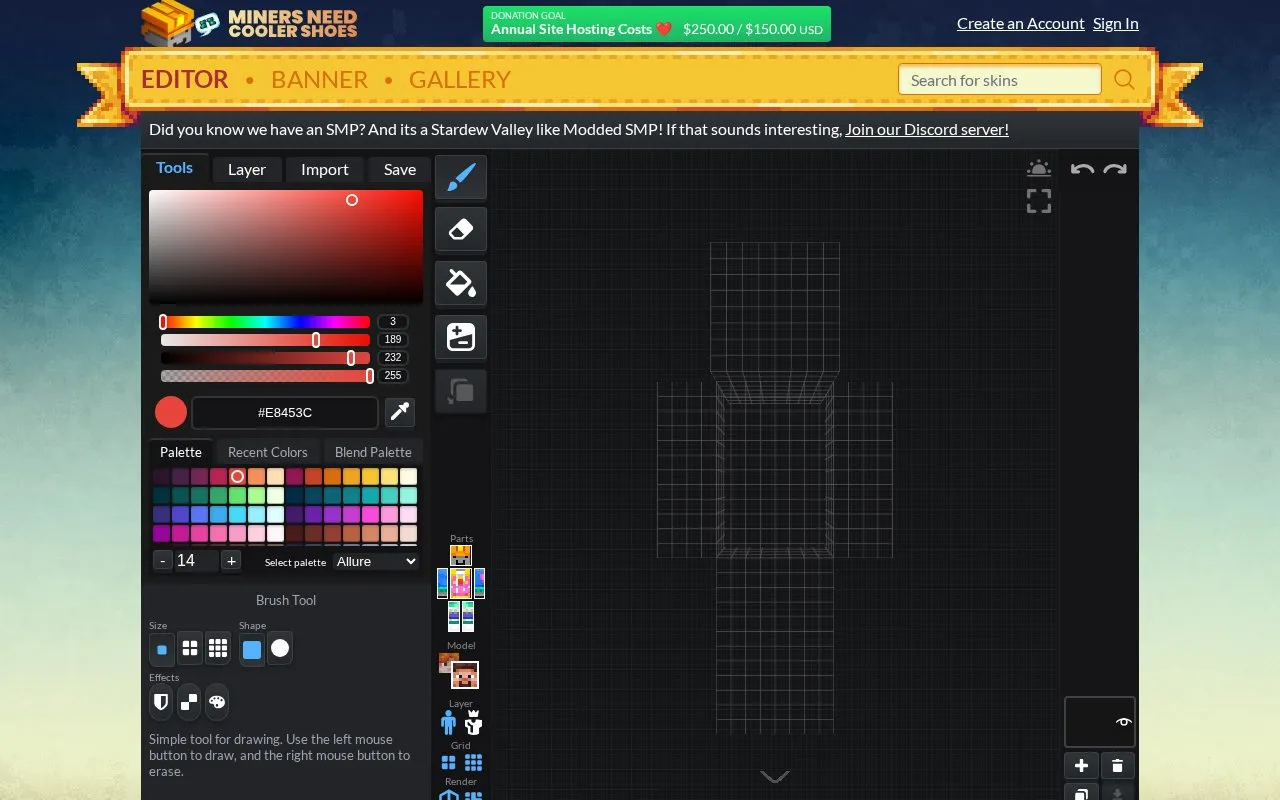Viewport: 1280px width, 800px height.
Task: Enable the palette randomizer brush effect
Action: point(217,702)
